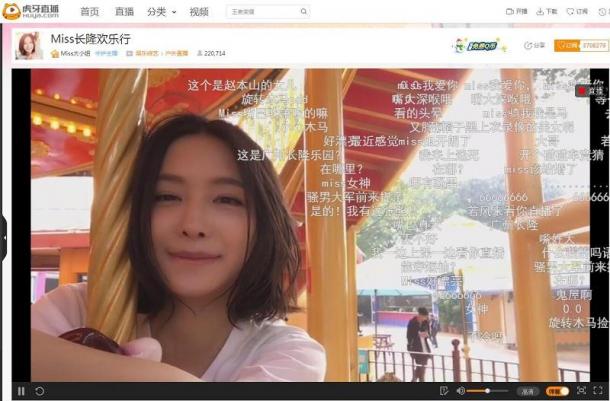Mute the player volume speaker icon
The image size is (610, 401).
point(461,391)
